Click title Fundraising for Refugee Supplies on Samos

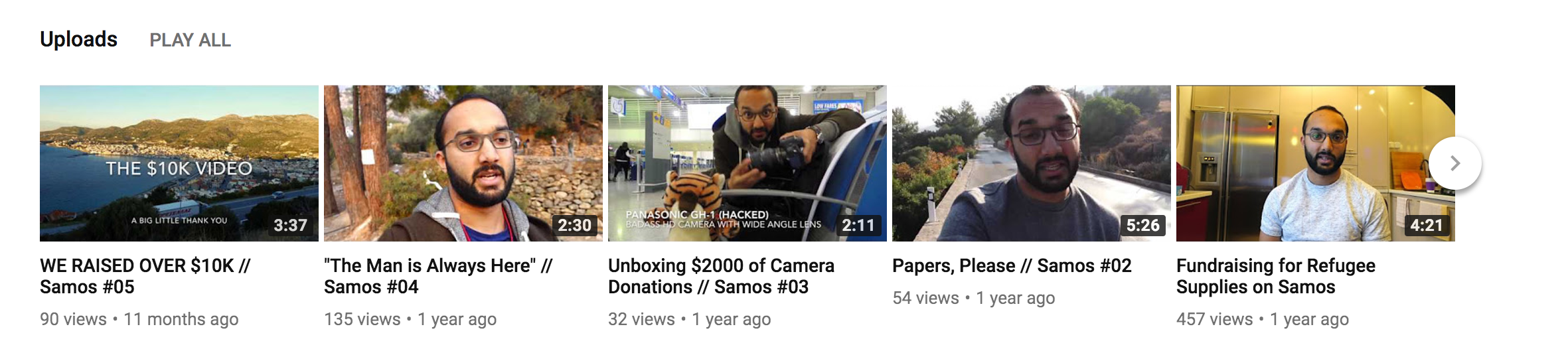[1276, 276]
